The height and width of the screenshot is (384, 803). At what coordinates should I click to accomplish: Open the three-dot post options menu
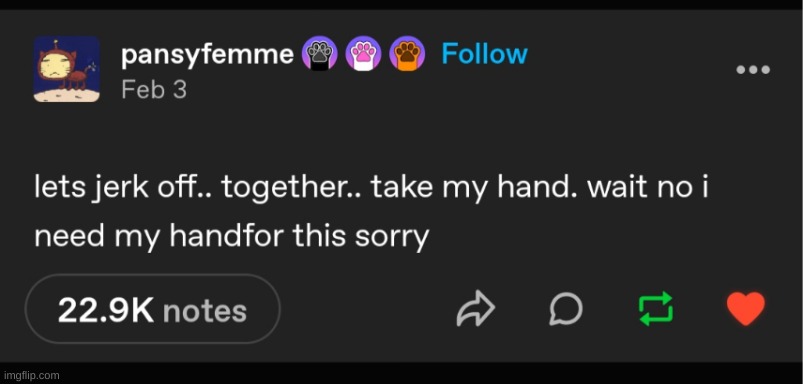coord(753,70)
